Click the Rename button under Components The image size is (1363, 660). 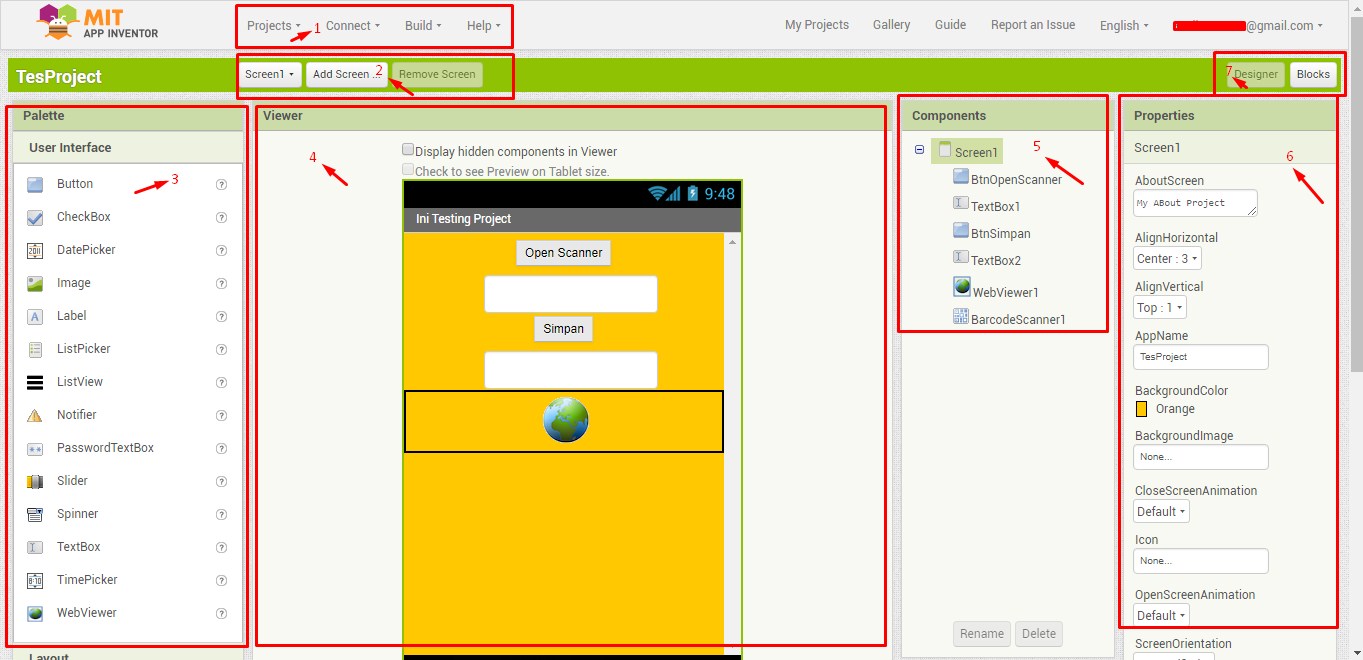point(981,633)
